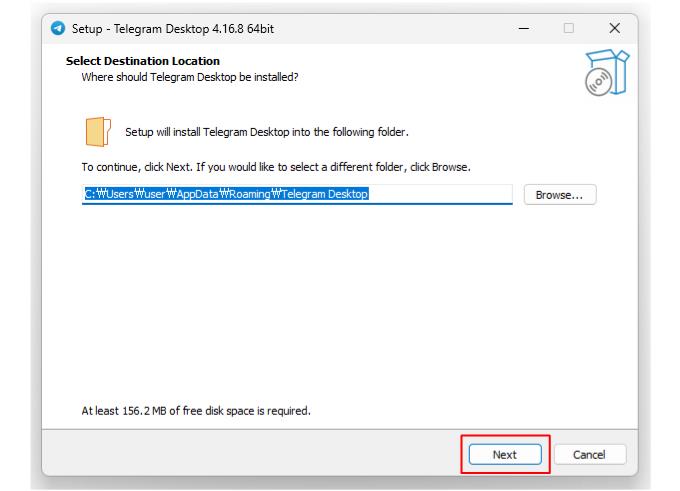The width and height of the screenshot is (680, 491).
Task: Click the destination folder path field
Action: [297, 194]
